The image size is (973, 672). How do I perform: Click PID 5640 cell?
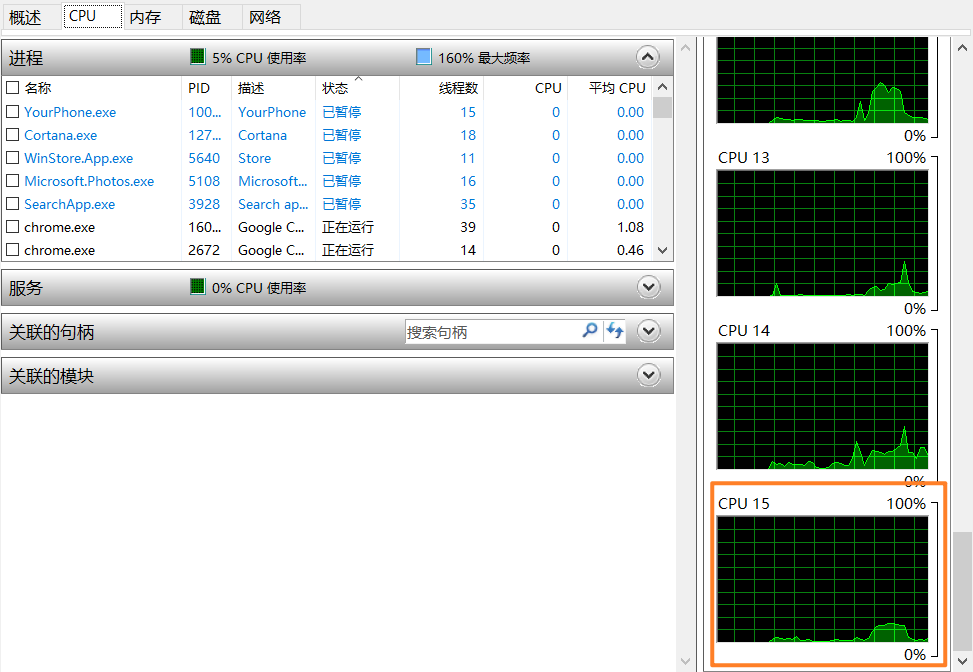point(204,158)
